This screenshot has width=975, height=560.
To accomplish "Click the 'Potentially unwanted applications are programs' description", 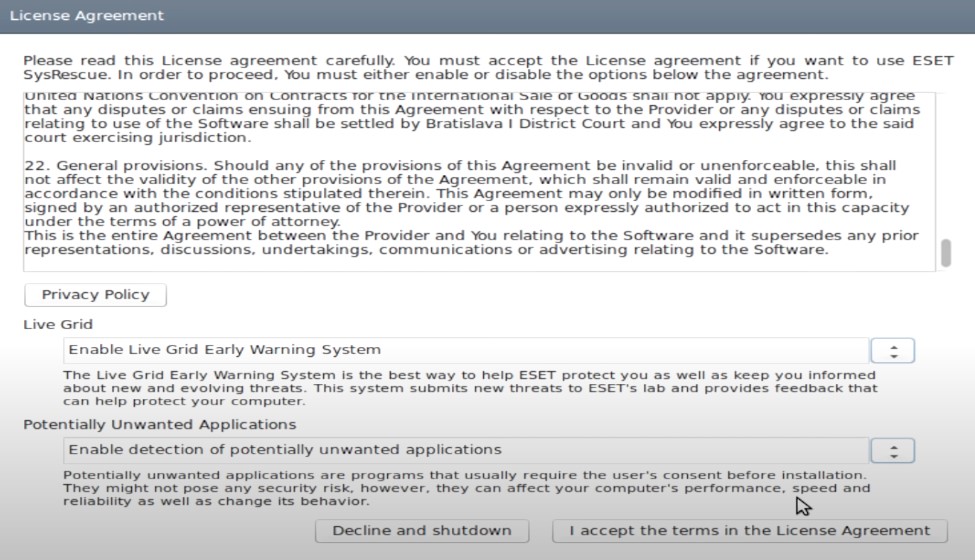I will (466, 489).
